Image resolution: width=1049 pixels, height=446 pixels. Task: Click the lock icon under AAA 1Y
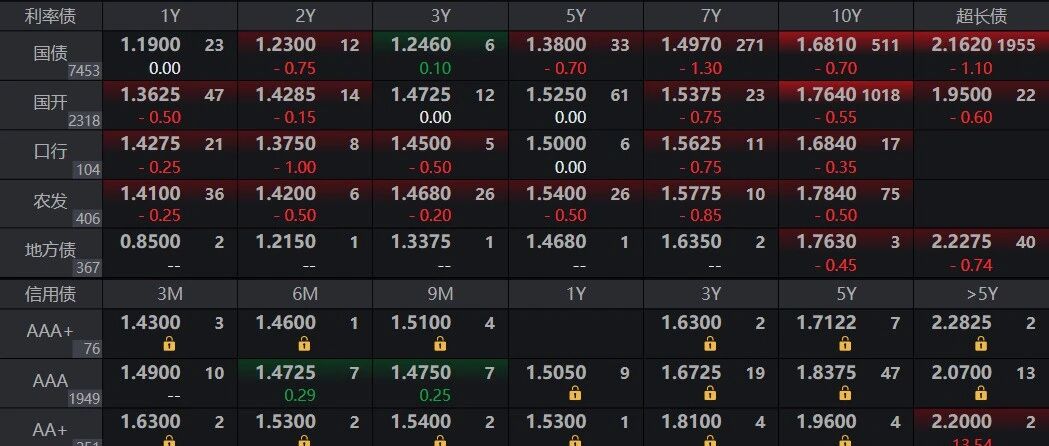point(575,394)
